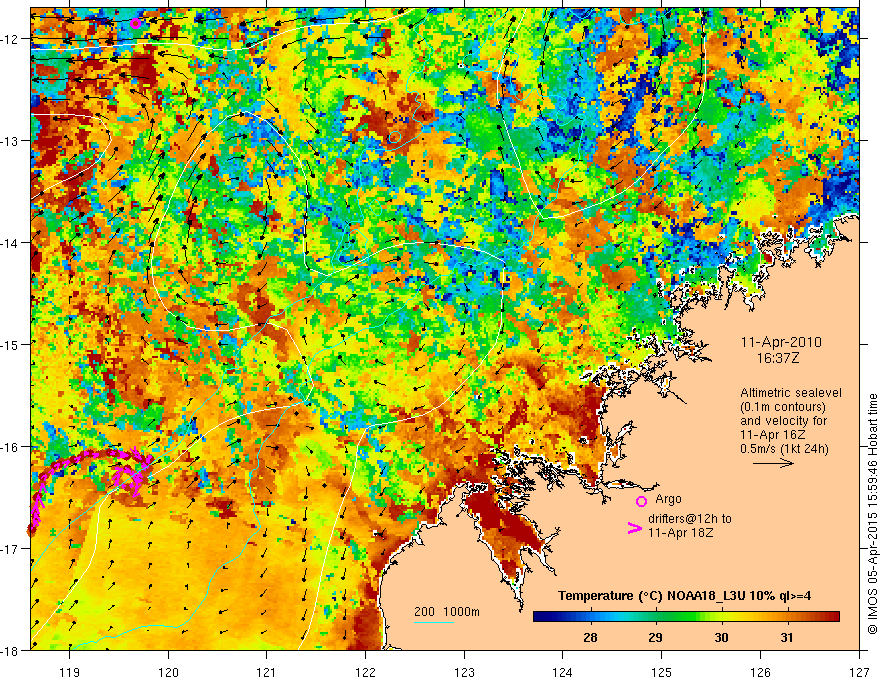This screenshot has width=880, height=680.
Task: Click the 'Argo' legend label
Action: pyautogui.click(x=668, y=499)
